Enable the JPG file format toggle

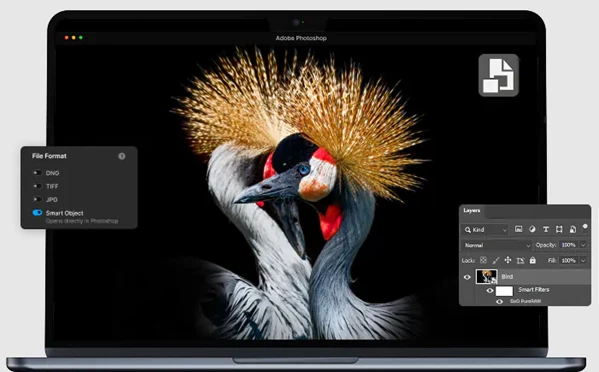37,199
